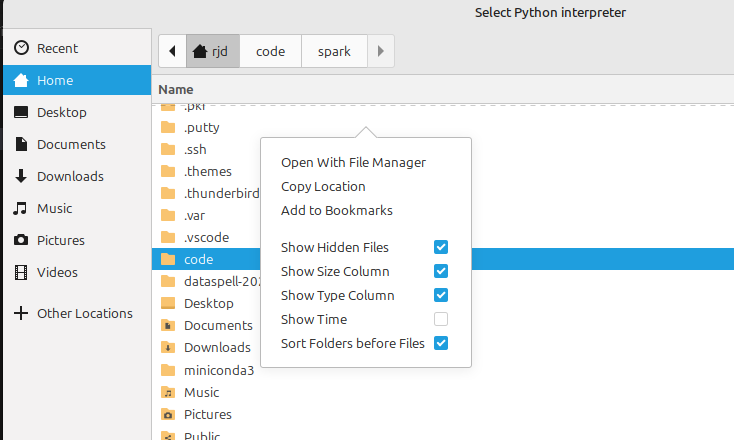This screenshot has width=734, height=440.
Task: Click the Desktop icon in sidebar
Action: pyautogui.click(x=21, y=112)
